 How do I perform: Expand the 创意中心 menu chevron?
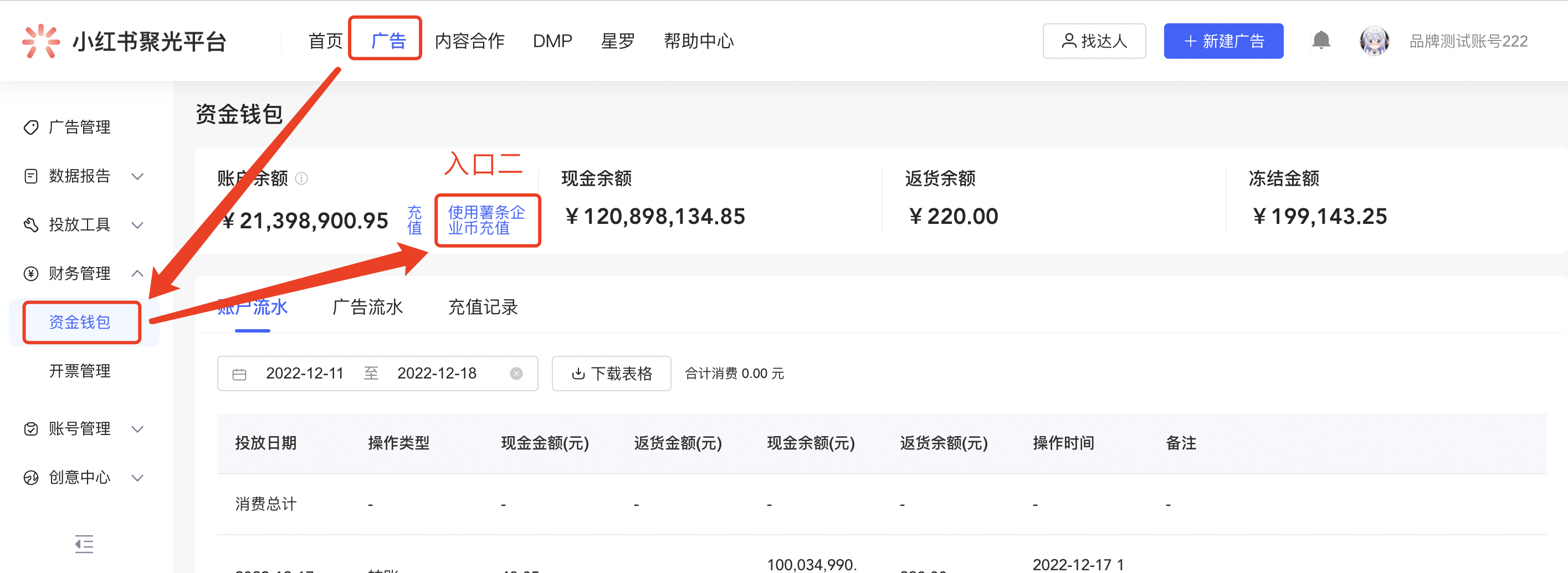(x=137, y=478)
